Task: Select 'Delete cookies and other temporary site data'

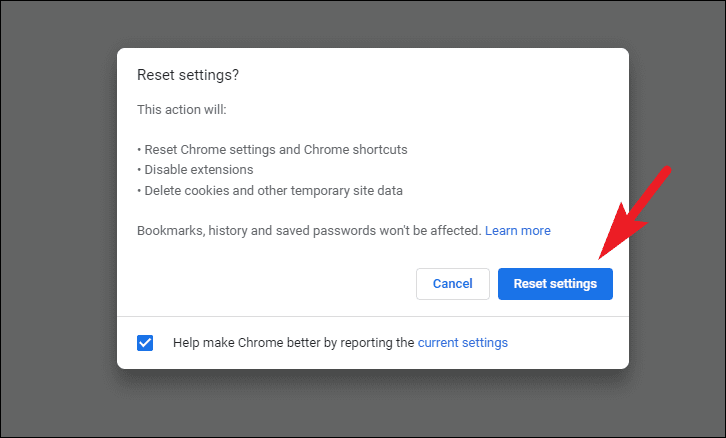Action: coord(274,191)
